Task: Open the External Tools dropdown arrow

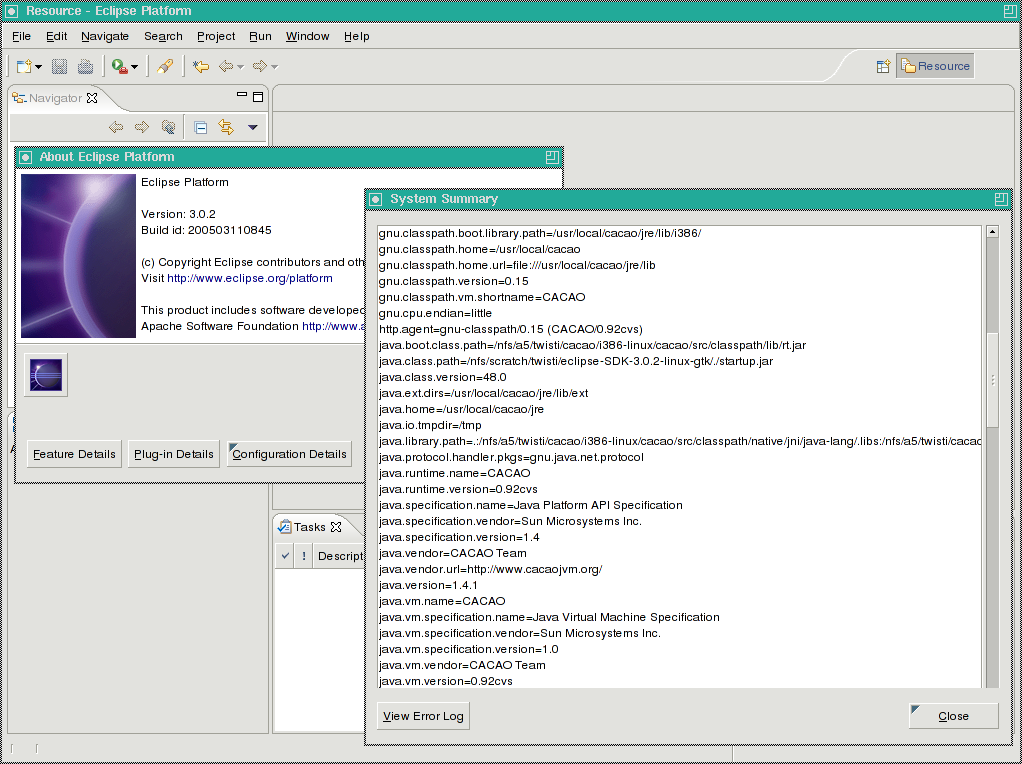Action: [x=134, y=66]
